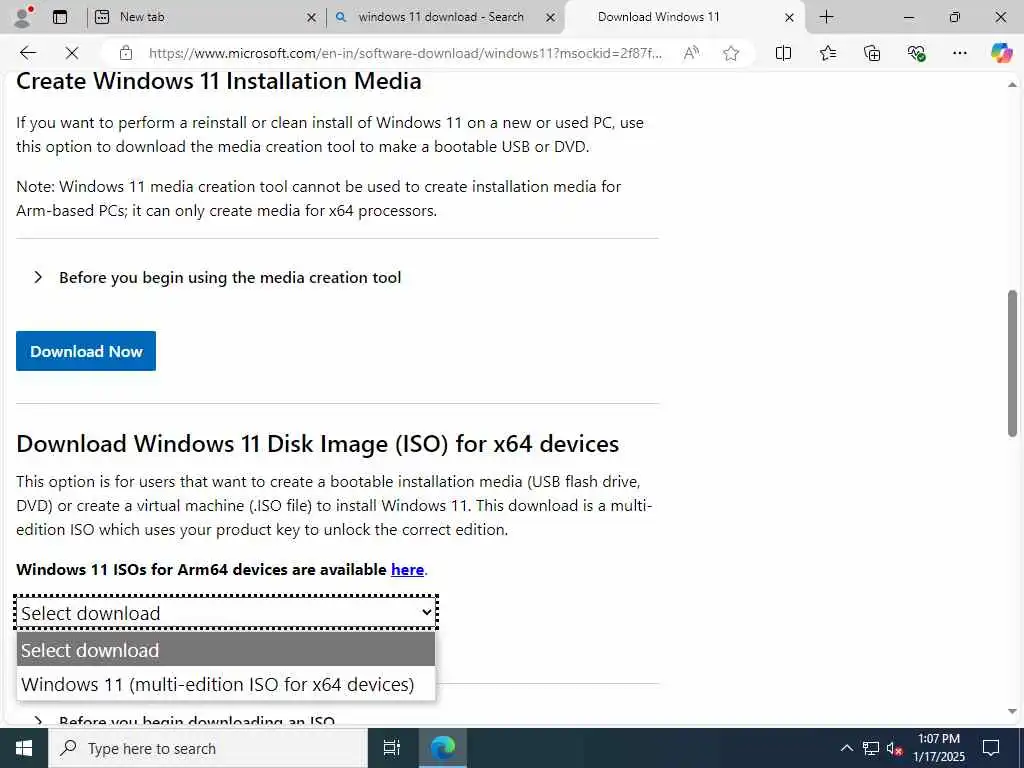Image resolution: width=1024 pixels, height=768 pixels.
Task: Go back to the previous page
Action: 27,53
